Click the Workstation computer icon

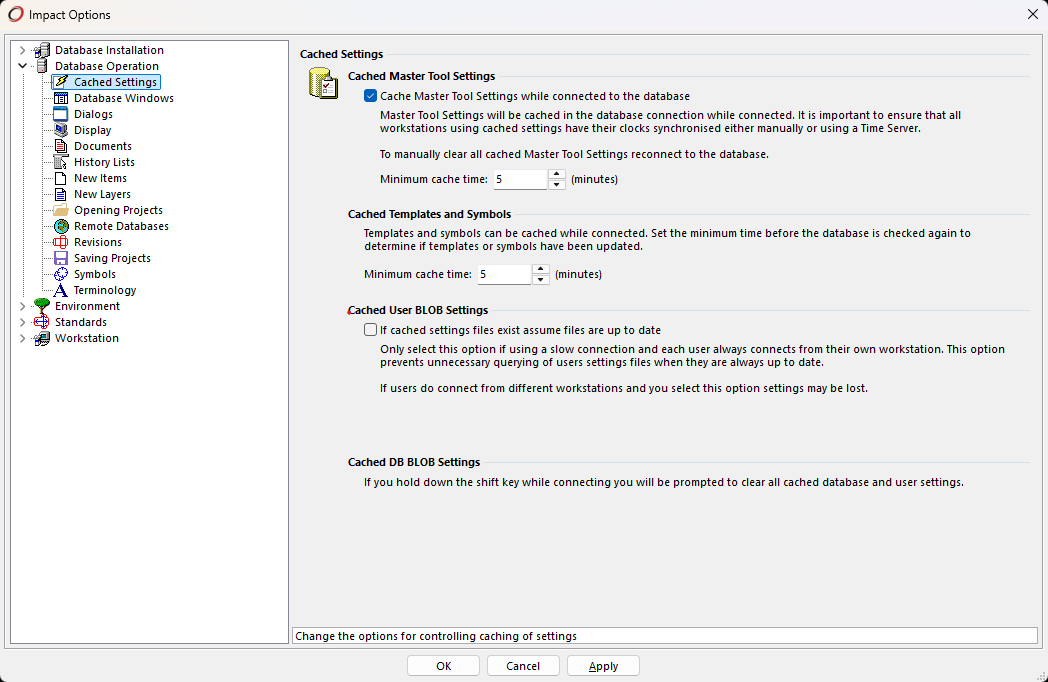pyautogui.click(x=42, y=338)
